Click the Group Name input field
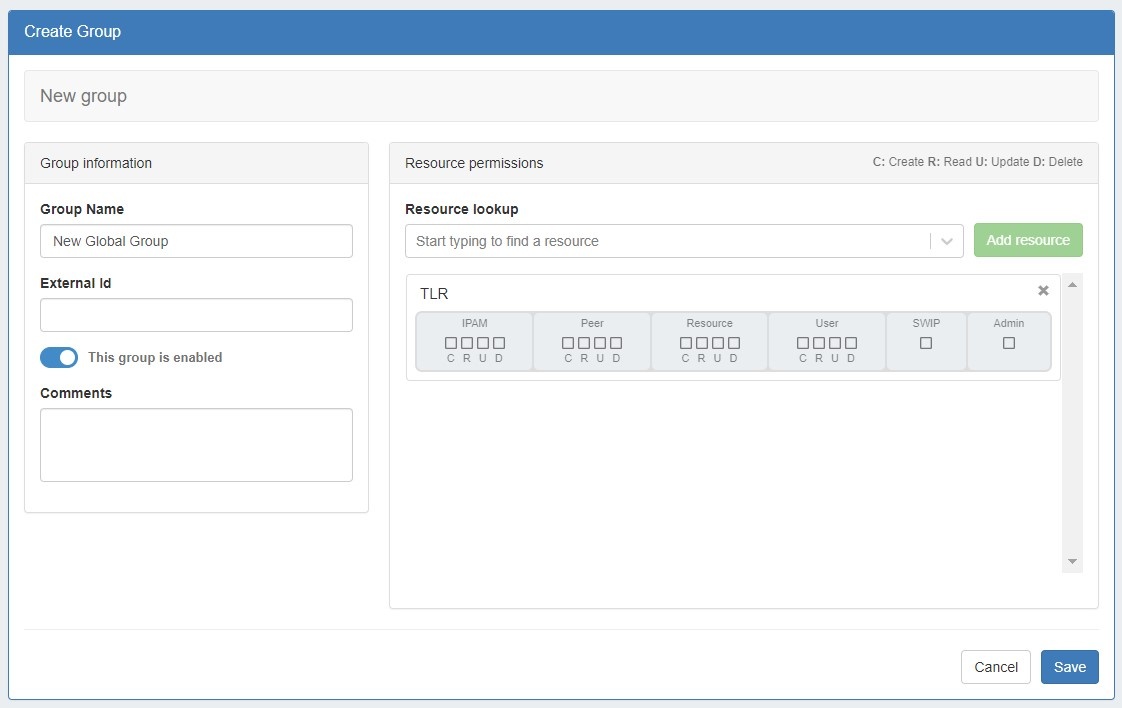The height and width of the screenshot is (708, 1122). [x=196, y=241]
